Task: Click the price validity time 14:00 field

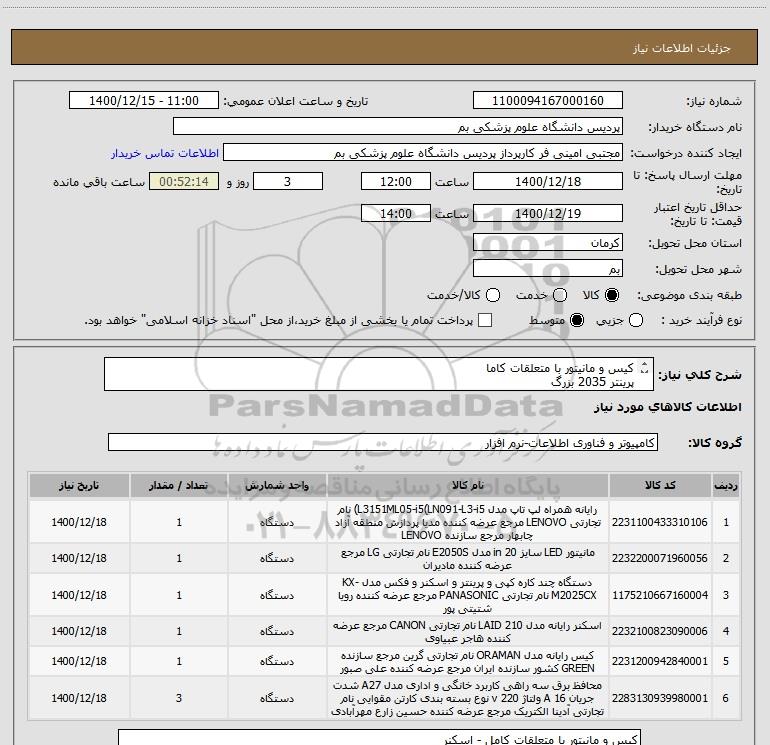Action: click(x=396, y=213)
